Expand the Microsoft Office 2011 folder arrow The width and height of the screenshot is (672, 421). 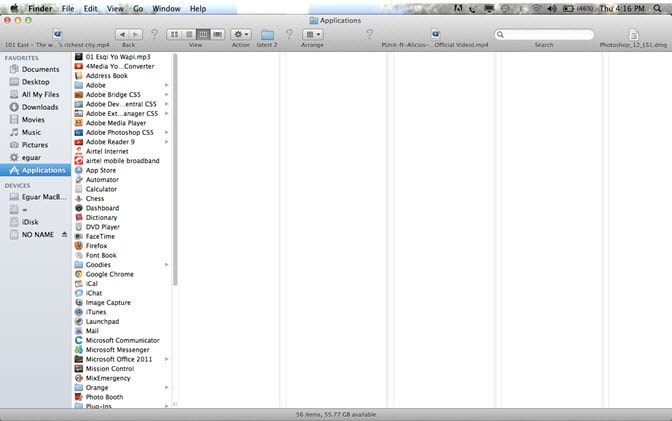[166, 359]
